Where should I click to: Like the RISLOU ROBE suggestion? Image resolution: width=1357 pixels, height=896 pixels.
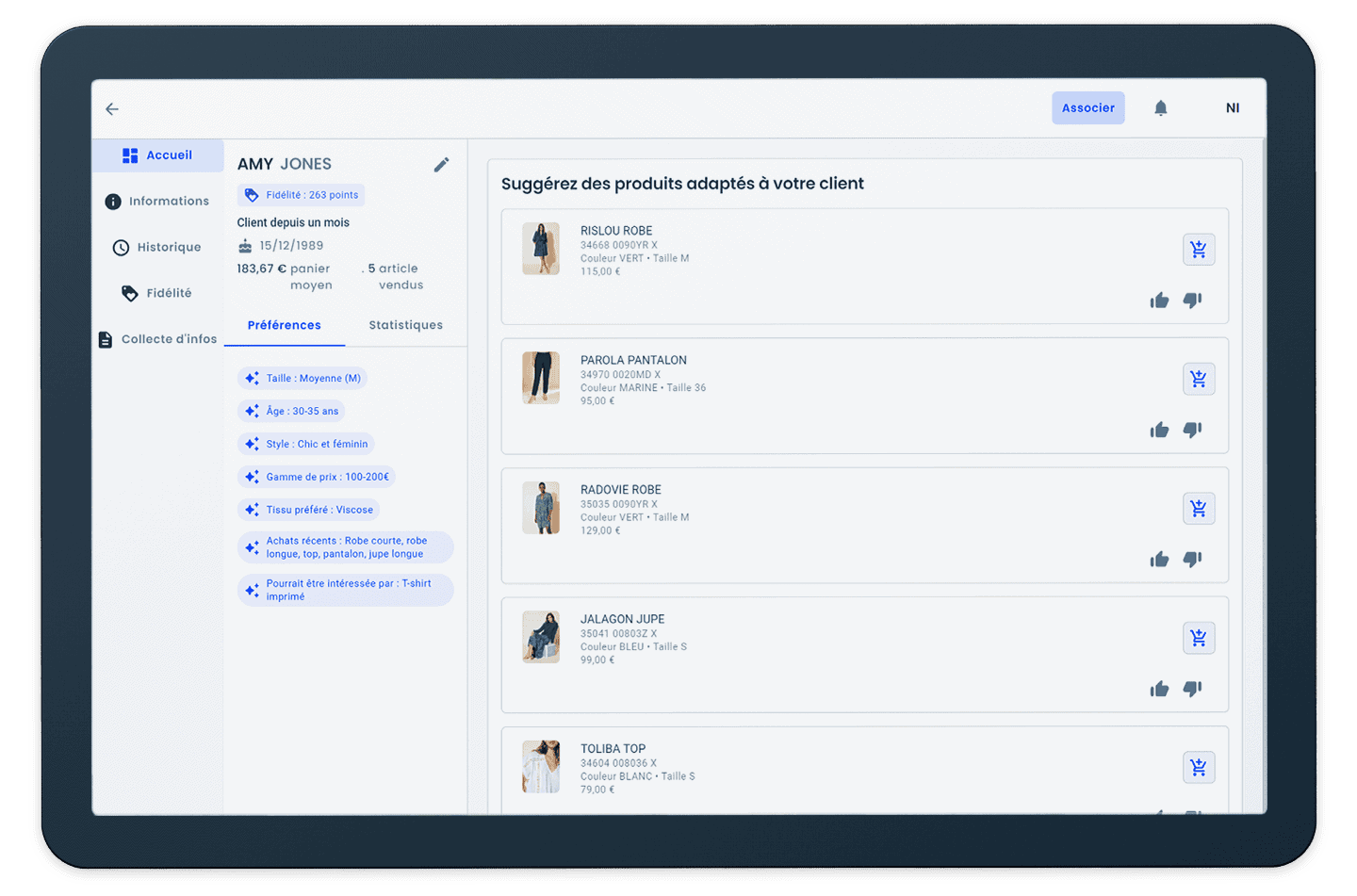(1159, 301)
